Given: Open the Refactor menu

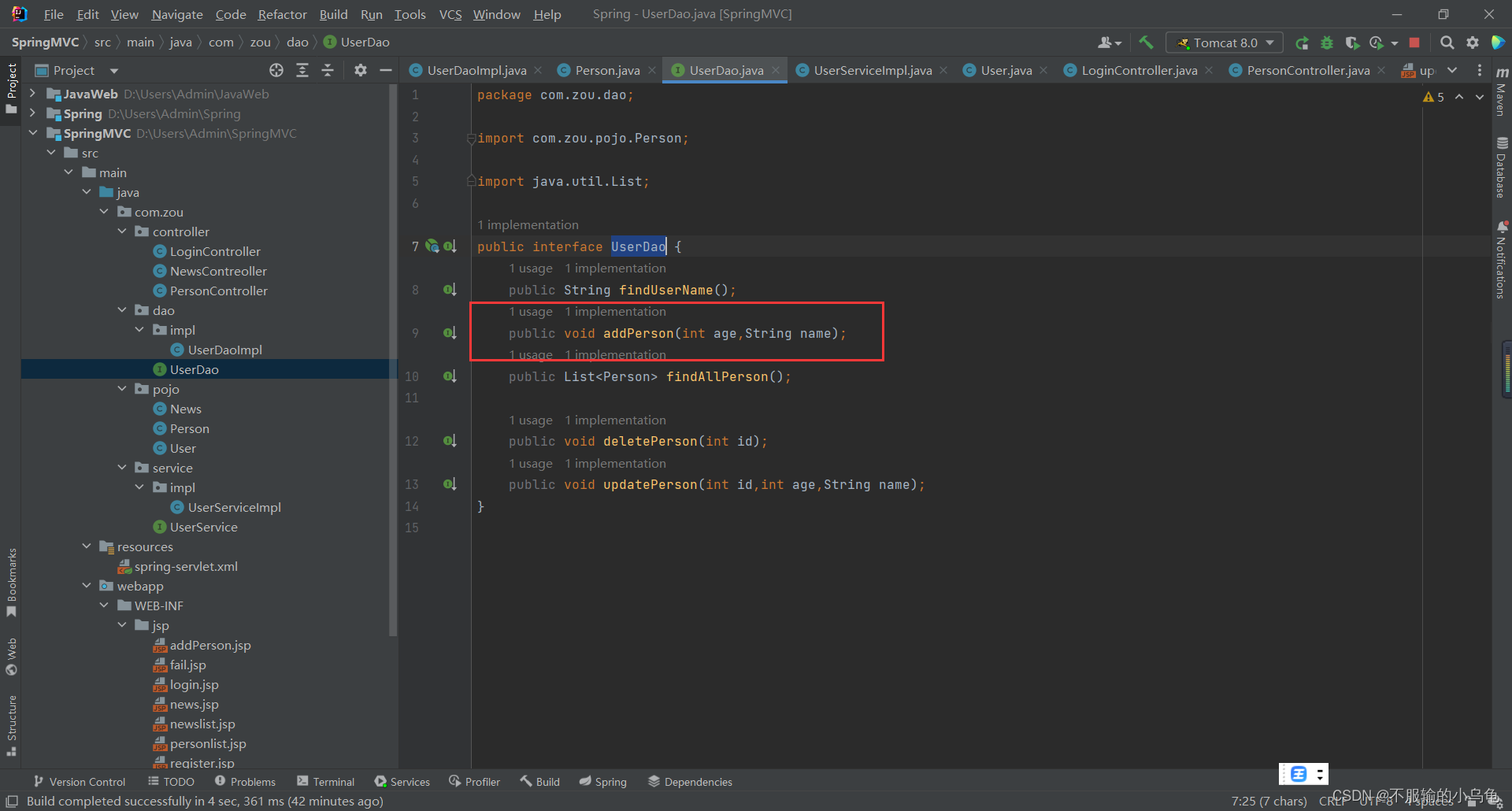Looking at the screenshot, I should [281, 14].
